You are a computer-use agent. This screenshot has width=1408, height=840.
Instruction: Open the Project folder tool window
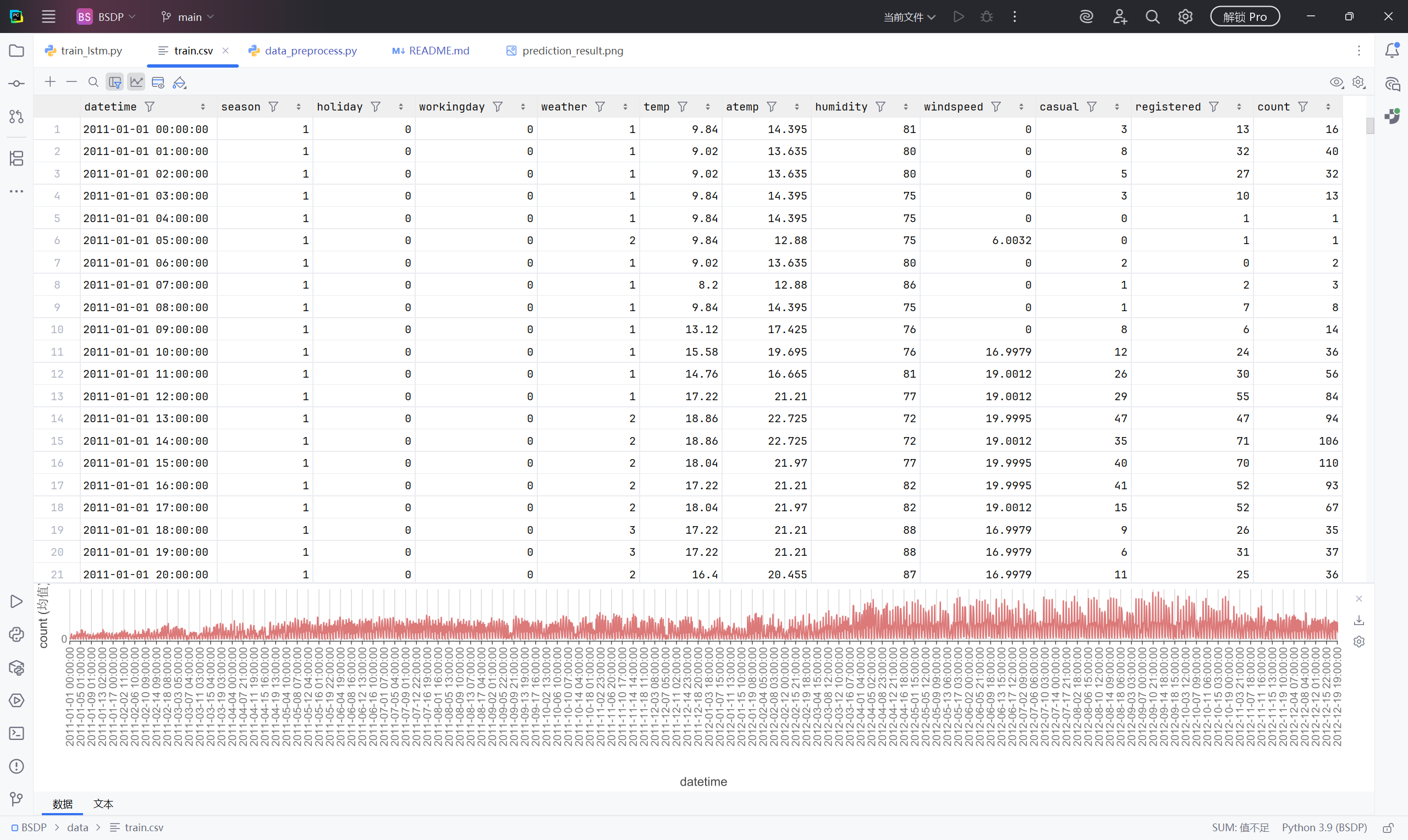click(x=16, y=51)
